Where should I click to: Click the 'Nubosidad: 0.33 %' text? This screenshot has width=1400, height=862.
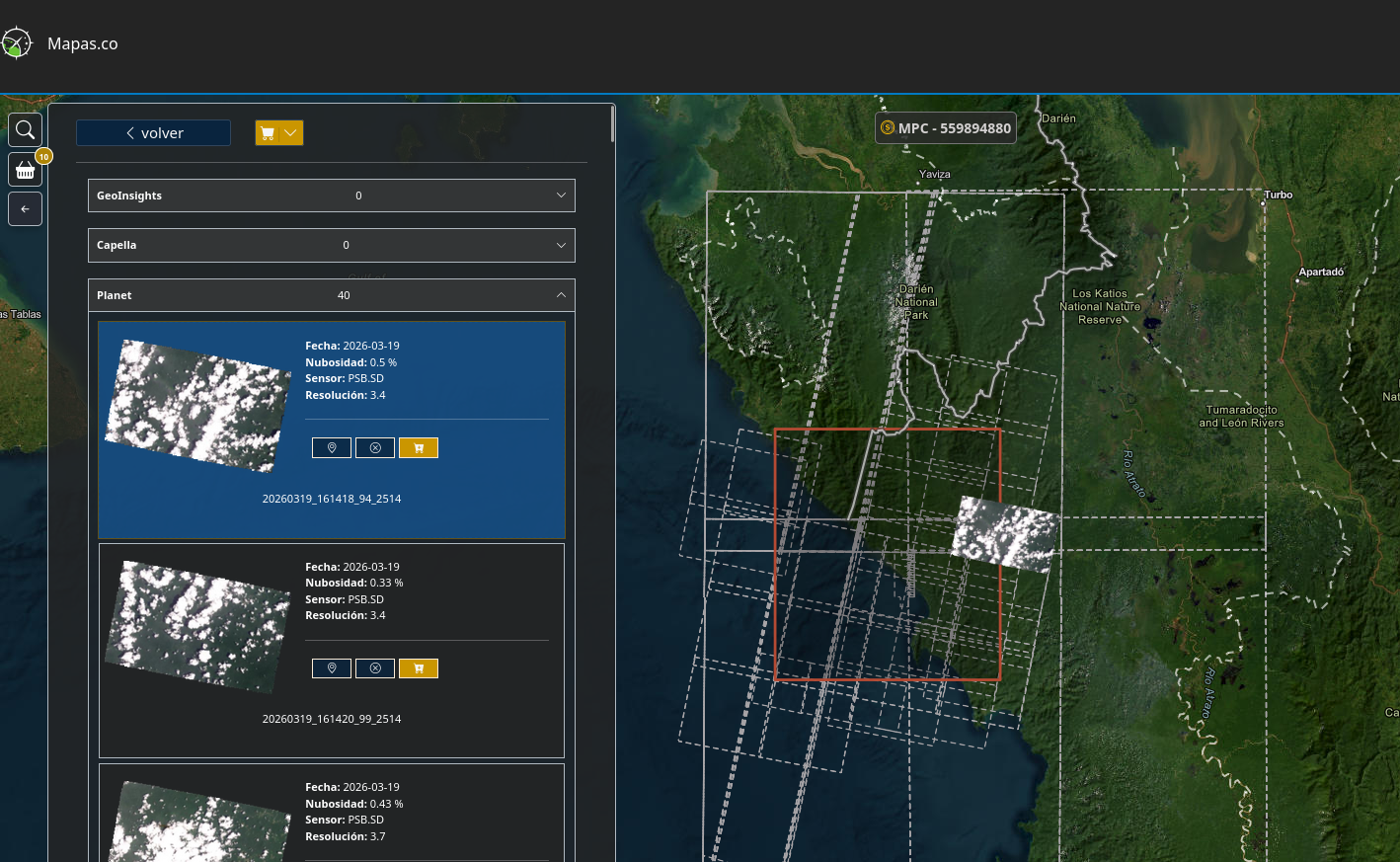(x=354, y=583)
